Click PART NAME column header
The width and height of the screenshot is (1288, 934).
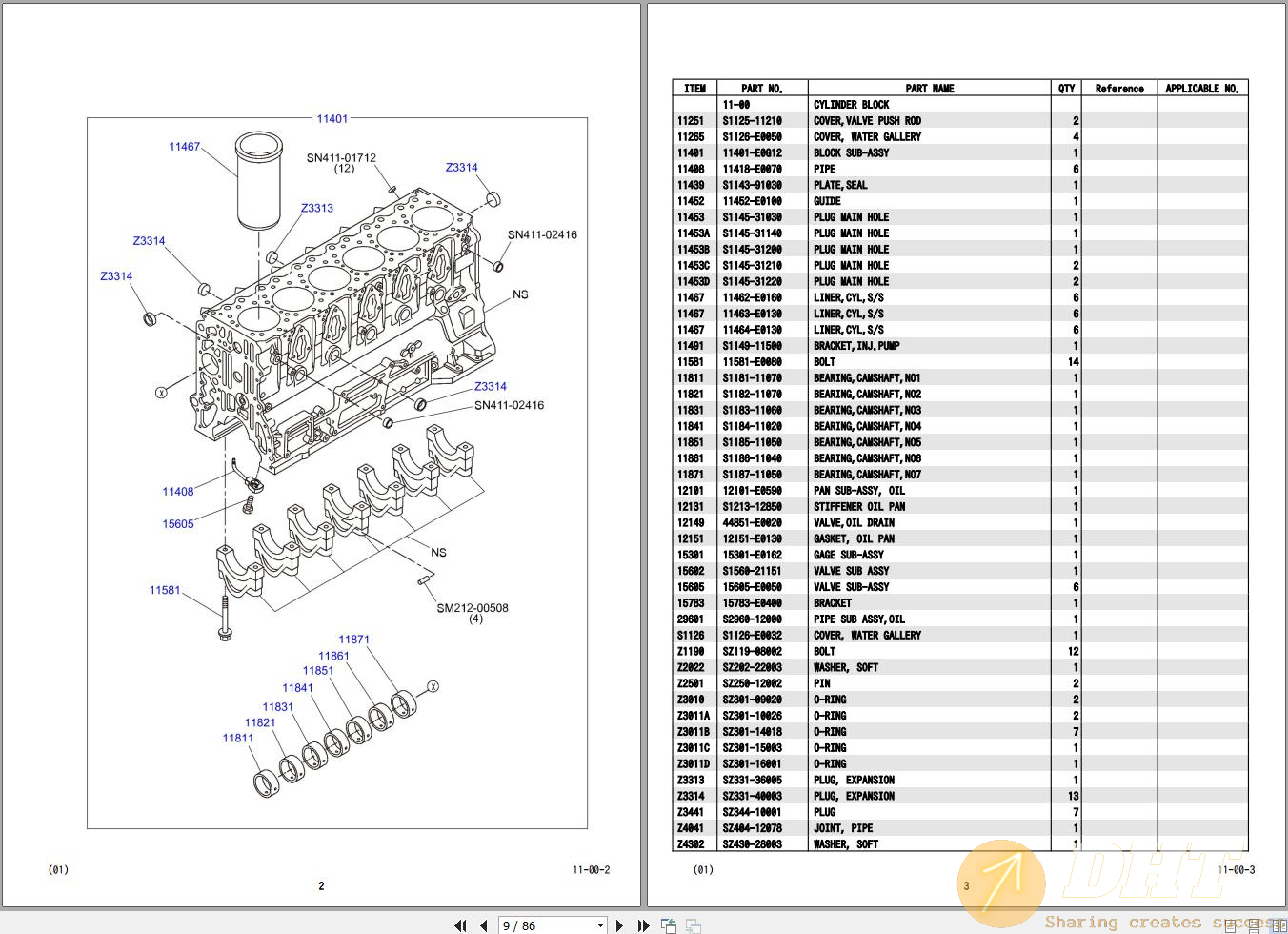[x=929, y=89]
